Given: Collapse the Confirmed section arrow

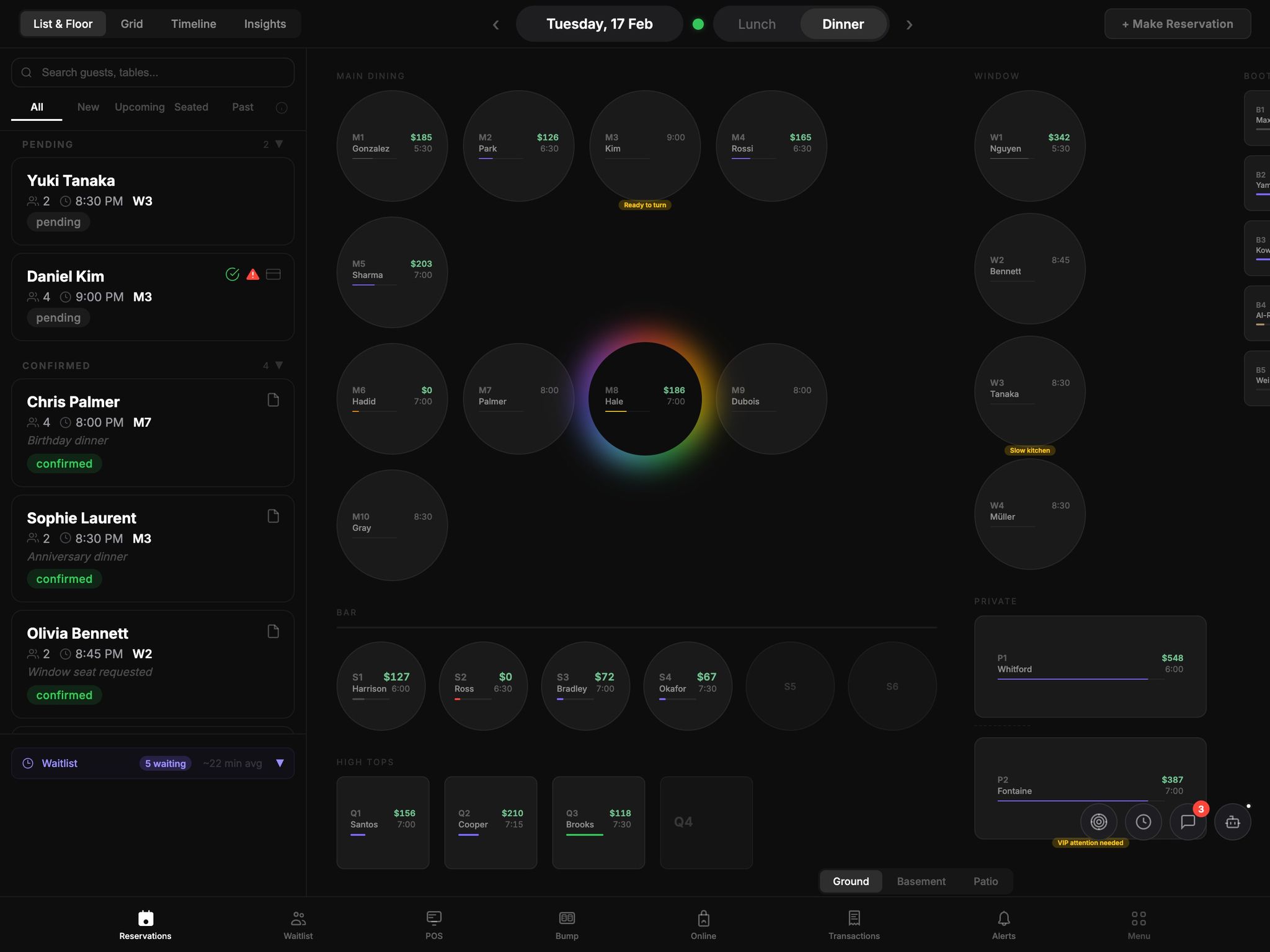Looking at the screenshot, I should click(279, 365).
